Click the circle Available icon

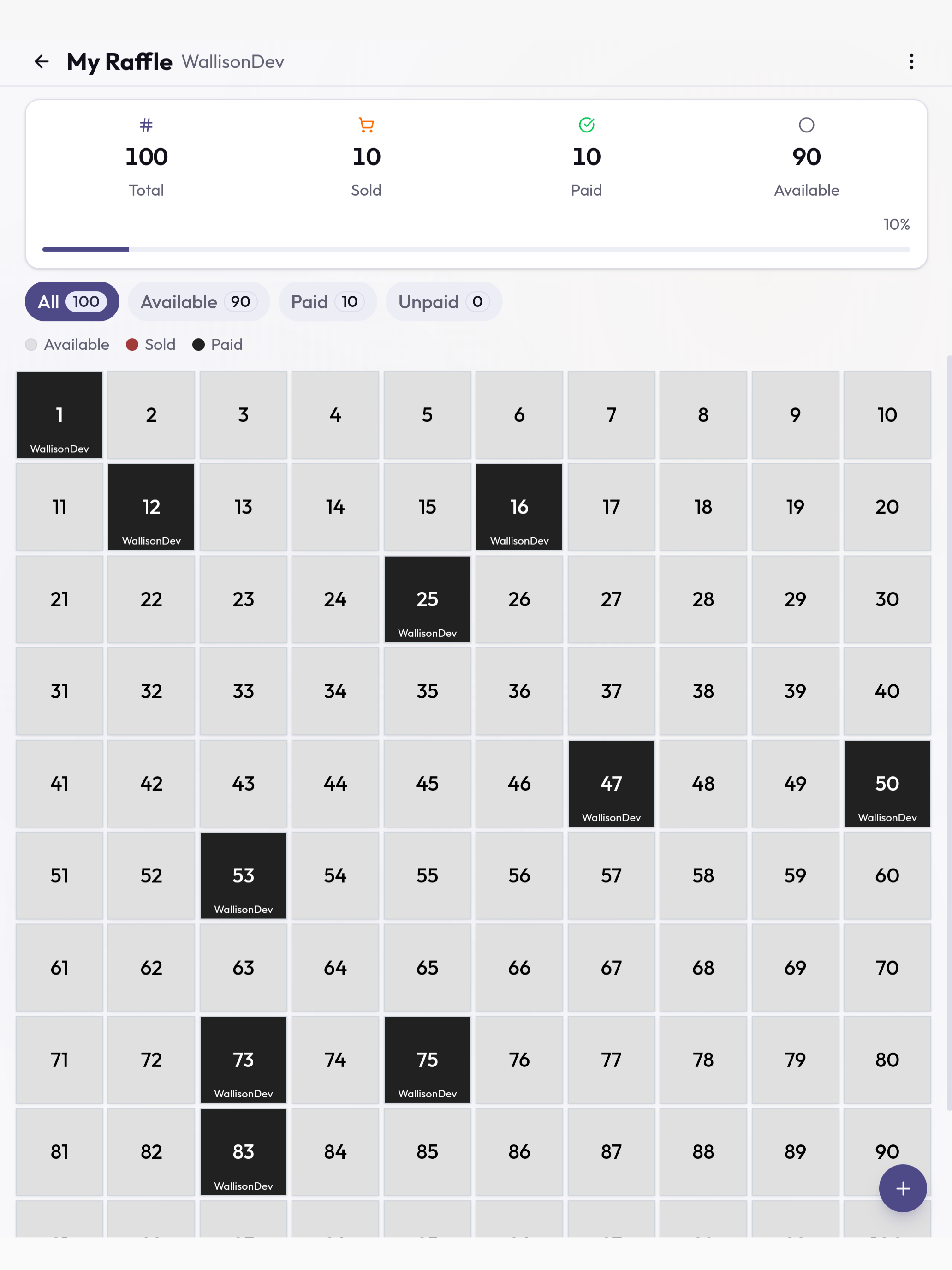click(806, 125)
